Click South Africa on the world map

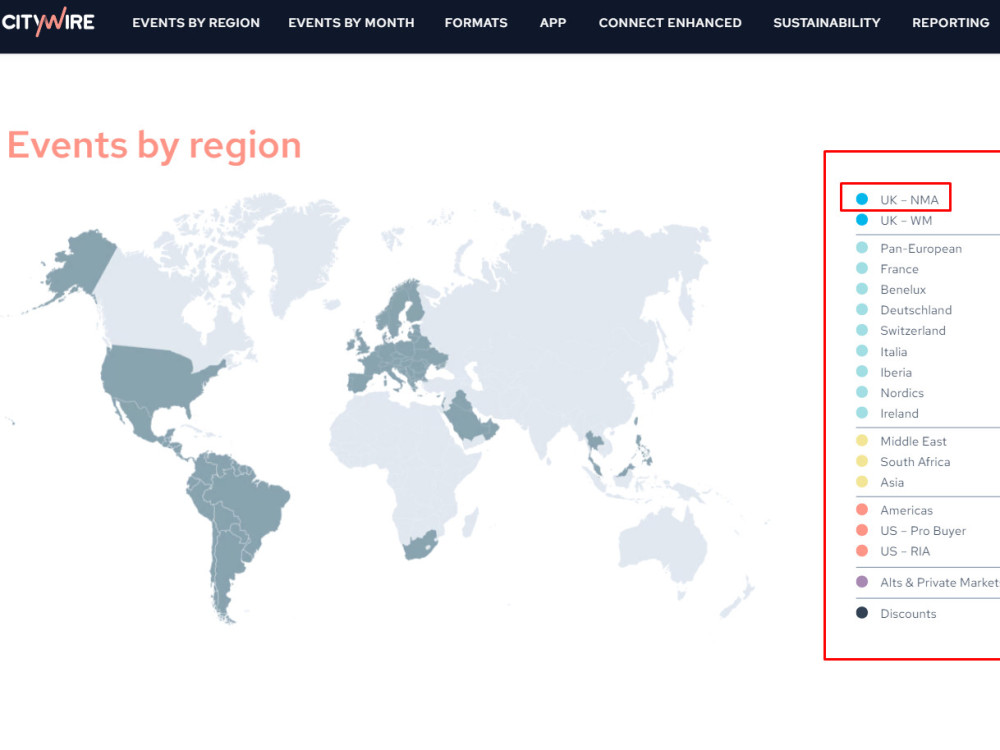420,544
